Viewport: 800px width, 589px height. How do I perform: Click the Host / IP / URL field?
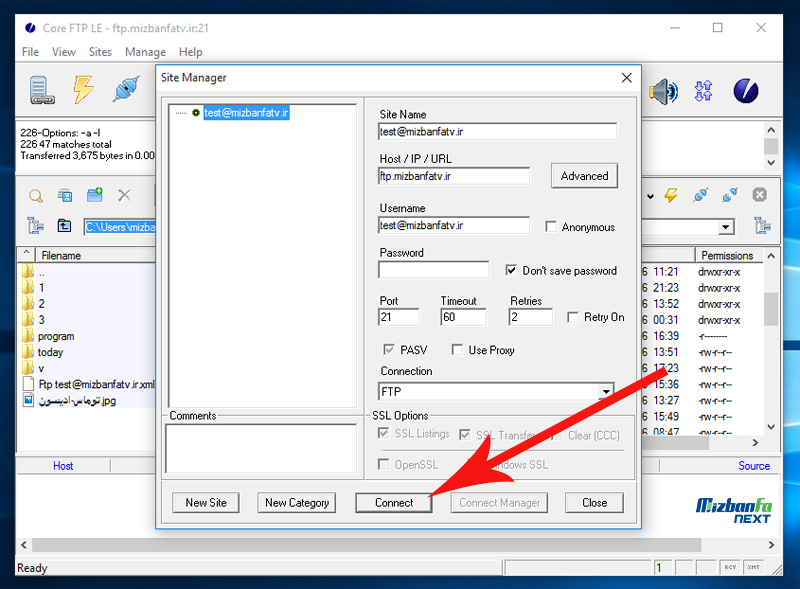pos(454,176)
